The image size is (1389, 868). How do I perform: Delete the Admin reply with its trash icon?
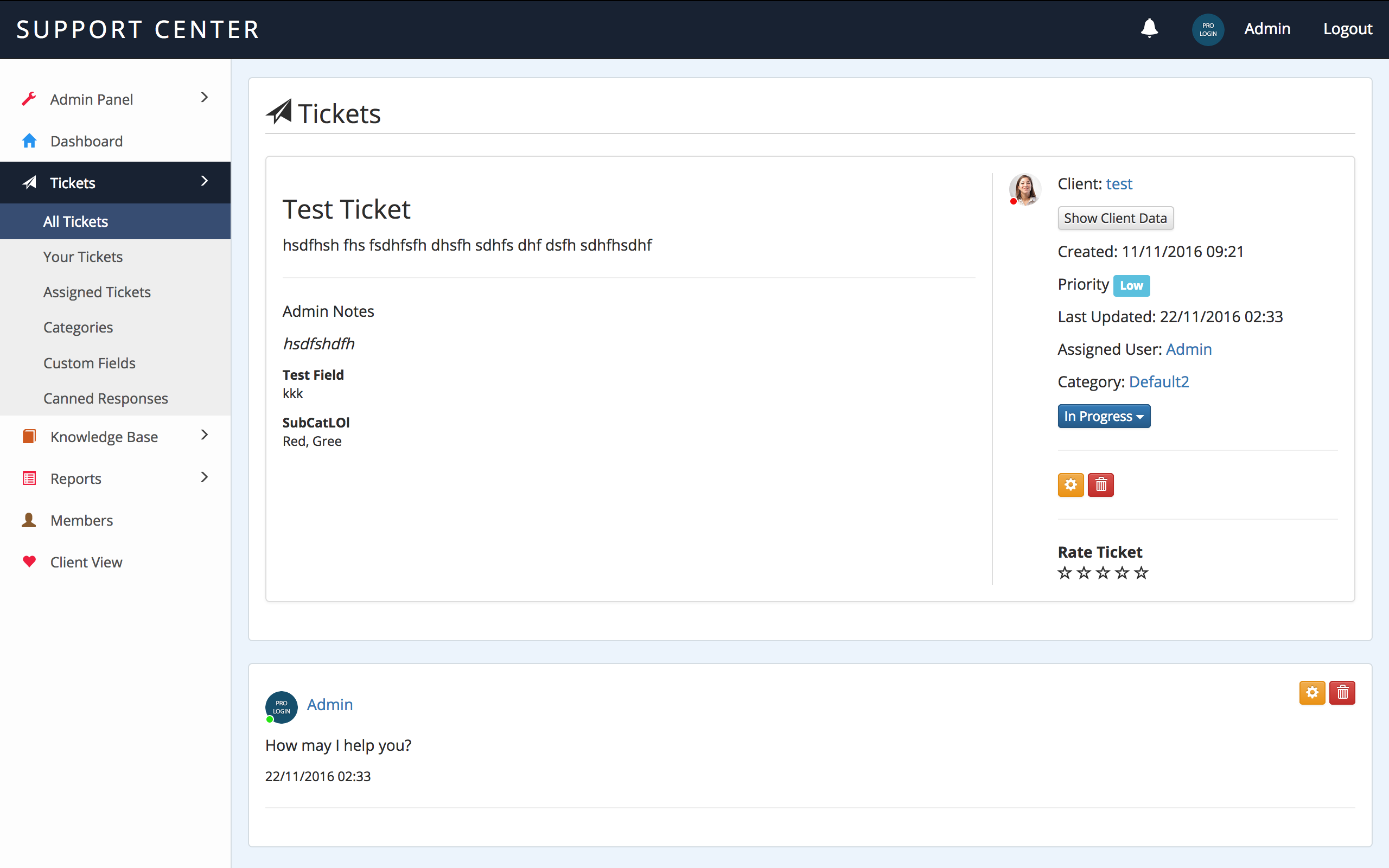tap(1342, 692)
